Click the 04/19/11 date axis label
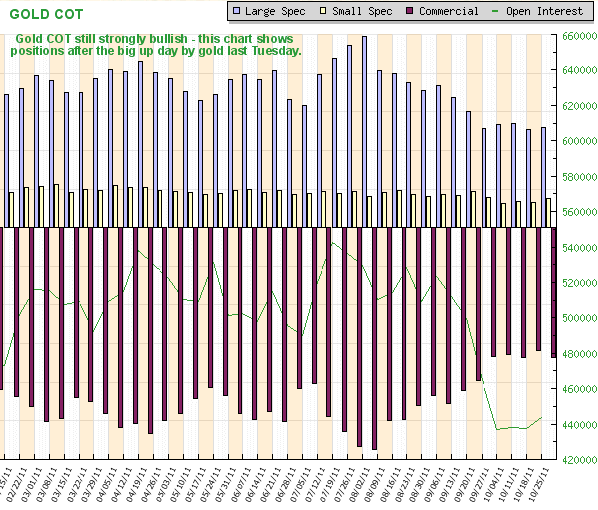 (x=136, y=484)
